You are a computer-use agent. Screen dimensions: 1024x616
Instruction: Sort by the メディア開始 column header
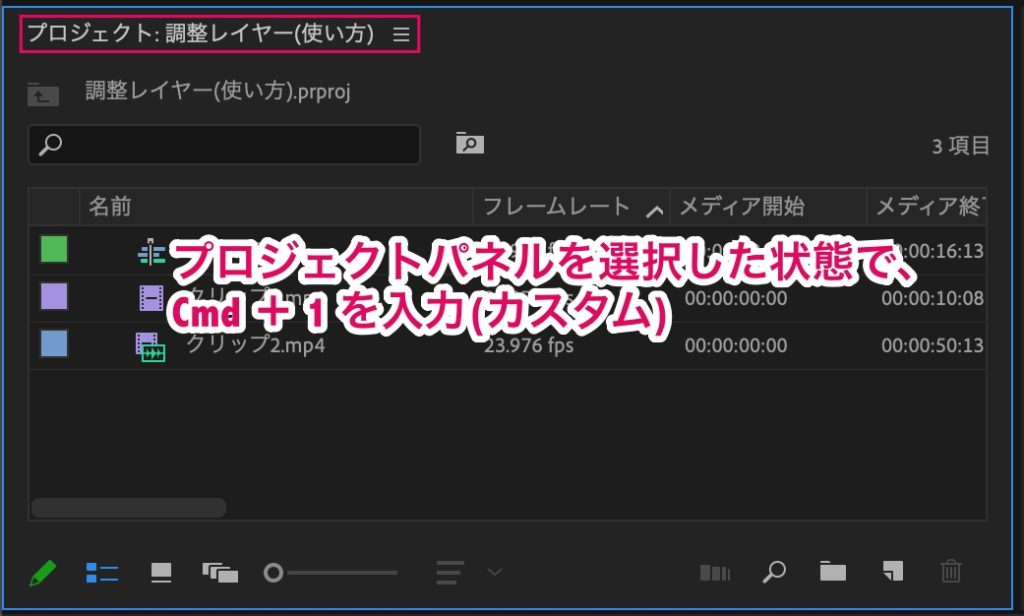coord(768,206)
